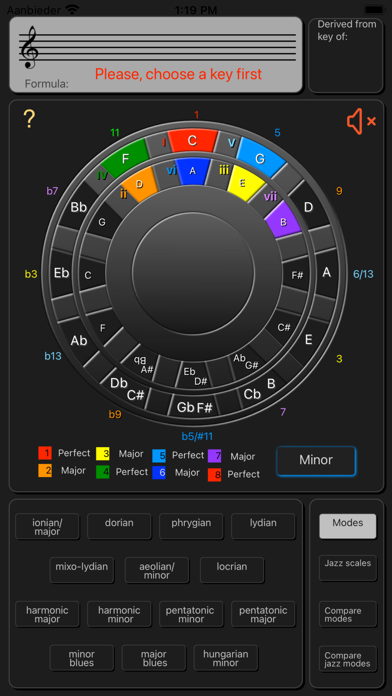Click the treble clef on the staff
The height and width of the screenshot is (696, 392).
pos(29,47)
